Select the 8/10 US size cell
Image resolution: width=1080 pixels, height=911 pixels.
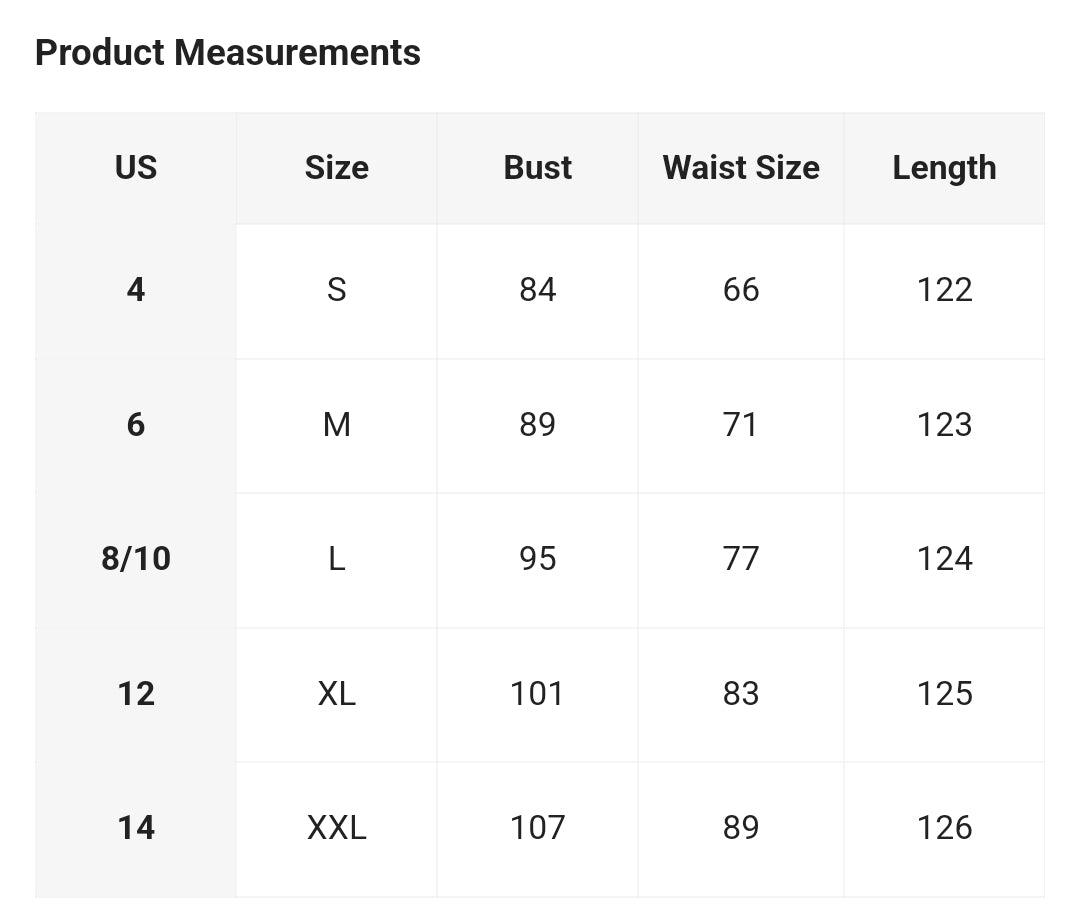pyautogui.click(x=136, y=560)
